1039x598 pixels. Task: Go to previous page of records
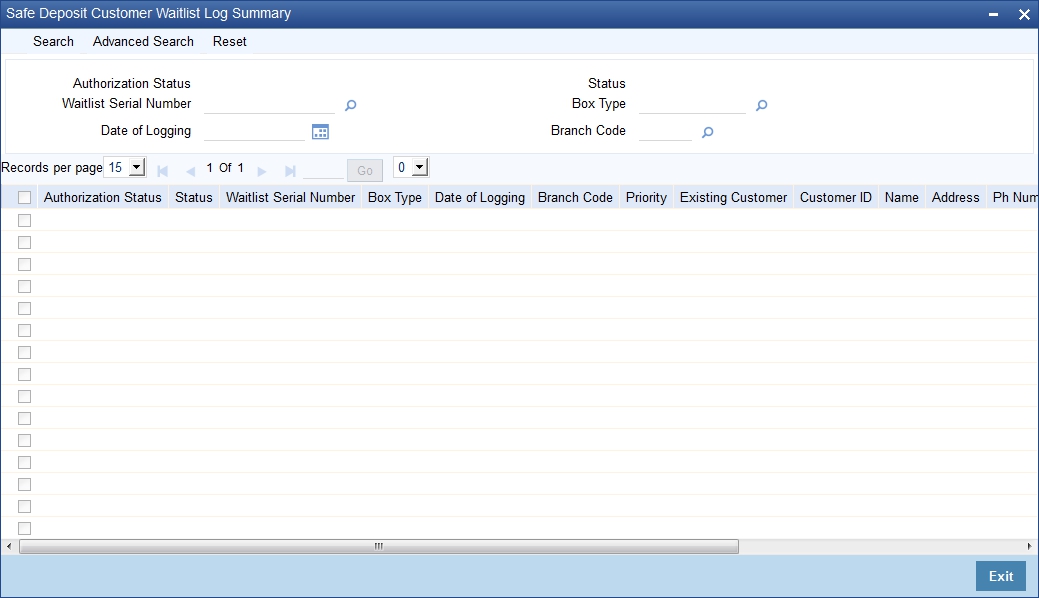tap(191, 171)
